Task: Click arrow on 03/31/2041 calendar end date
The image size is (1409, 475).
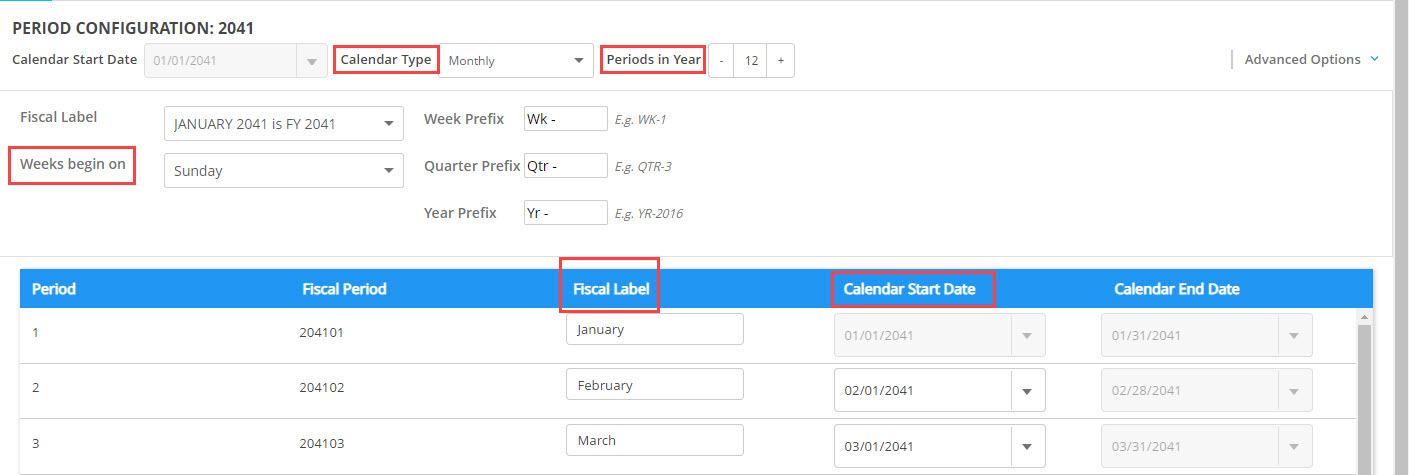Action: coord(1294,447)
